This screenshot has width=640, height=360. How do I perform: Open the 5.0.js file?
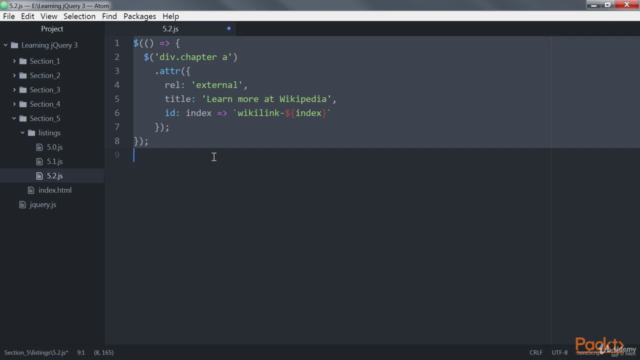[x=55, y=147]
